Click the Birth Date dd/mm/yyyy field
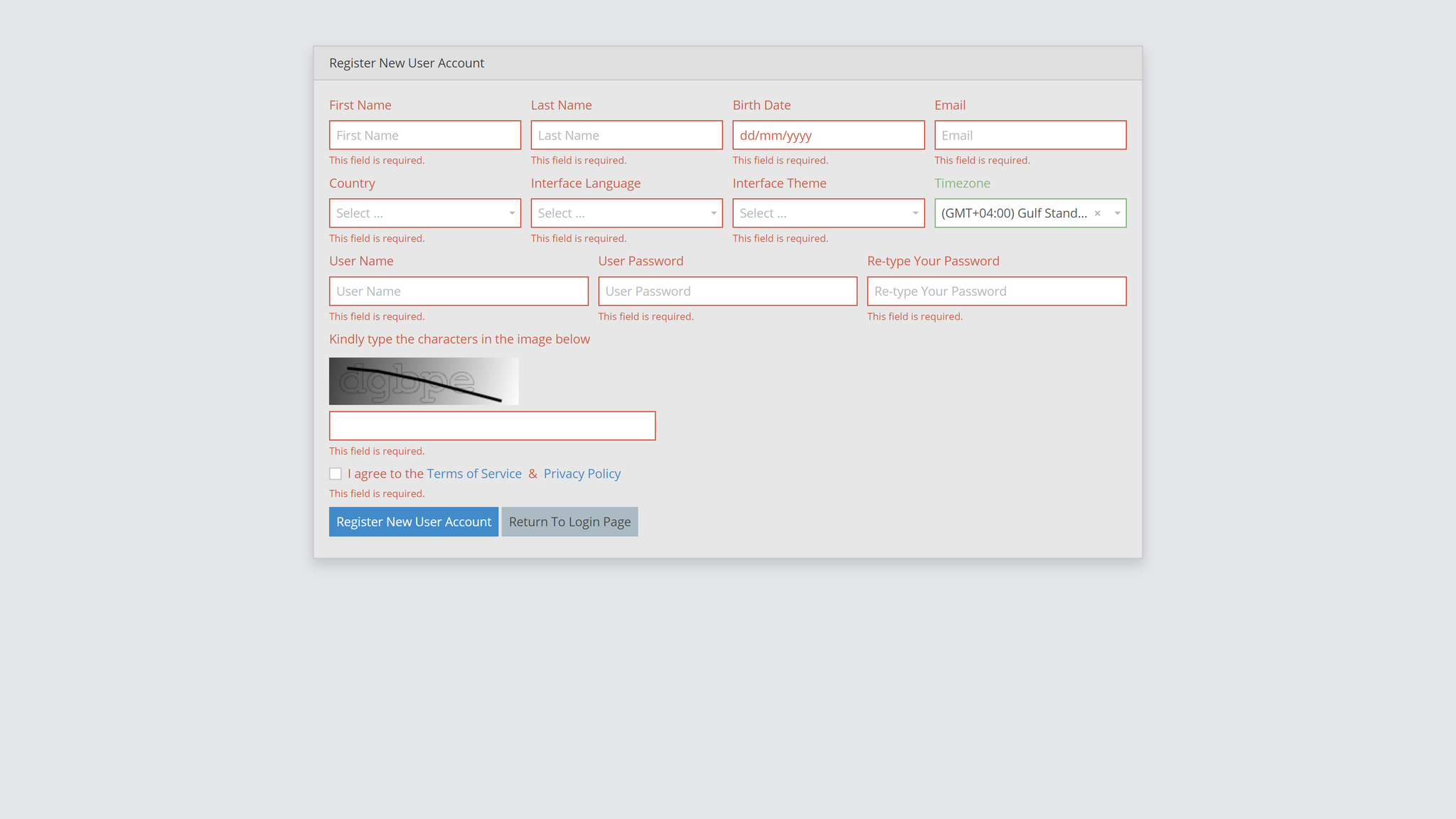This screenshot has height=819, width=1456. click(828, 134)
